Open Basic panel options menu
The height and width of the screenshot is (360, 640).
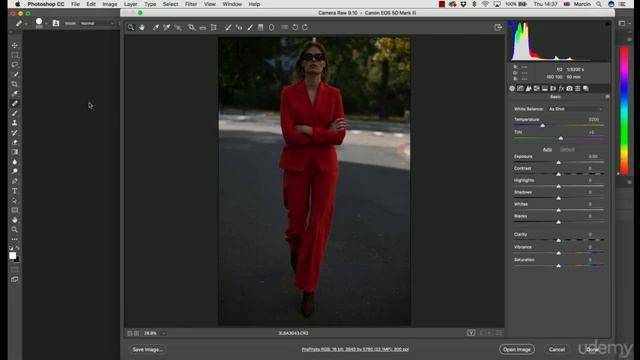tap(607, 97)
